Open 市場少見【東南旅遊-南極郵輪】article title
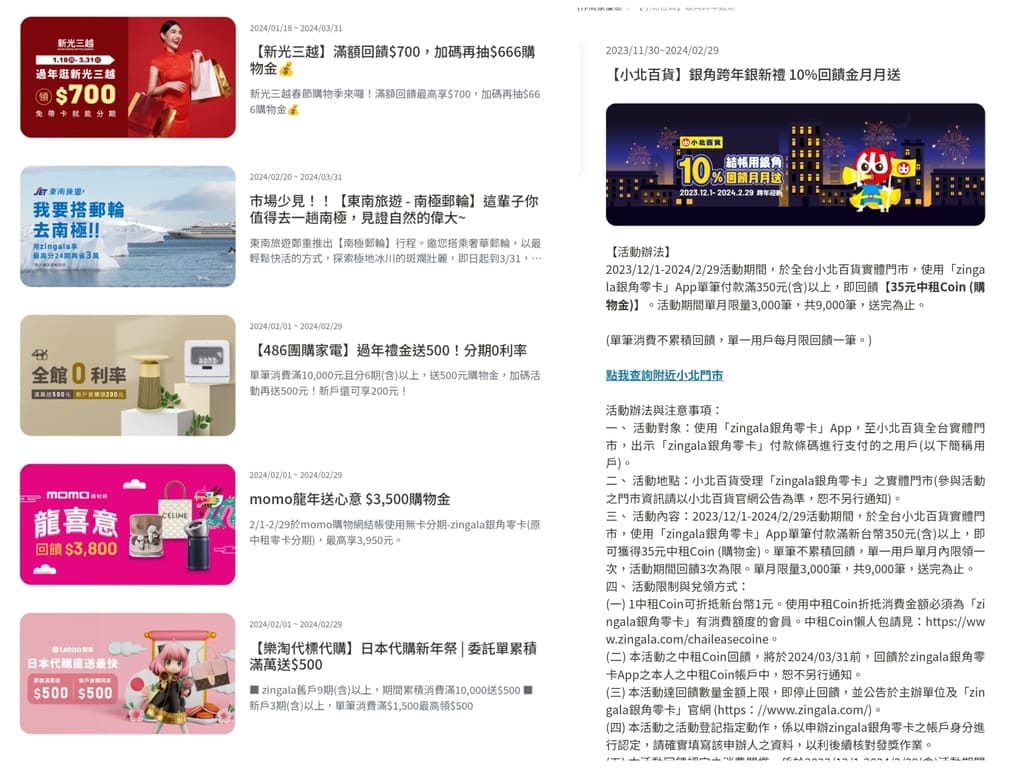 tap(394, 209)
